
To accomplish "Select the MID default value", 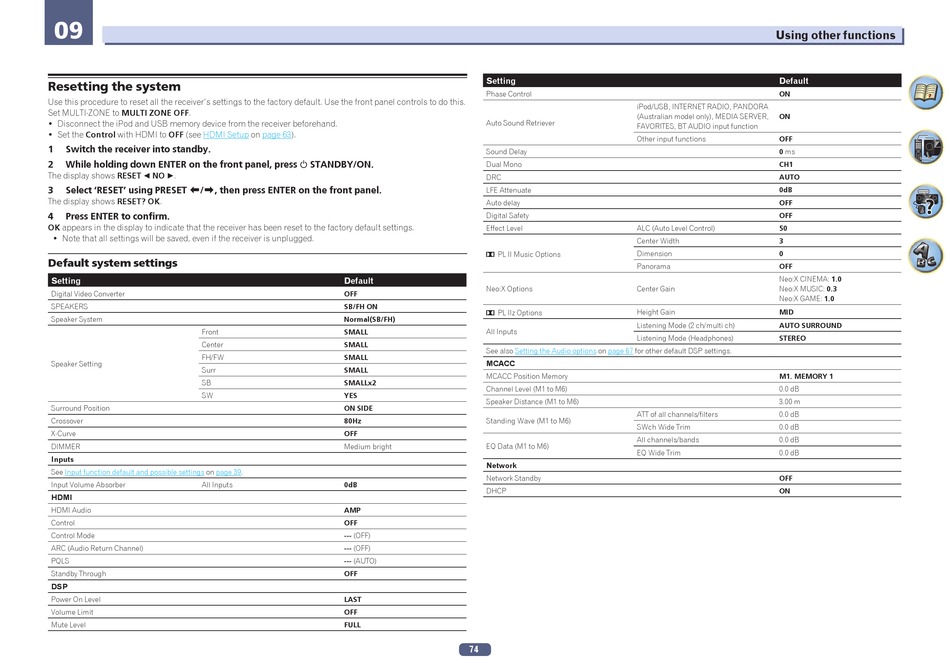I will click(786, 312).
